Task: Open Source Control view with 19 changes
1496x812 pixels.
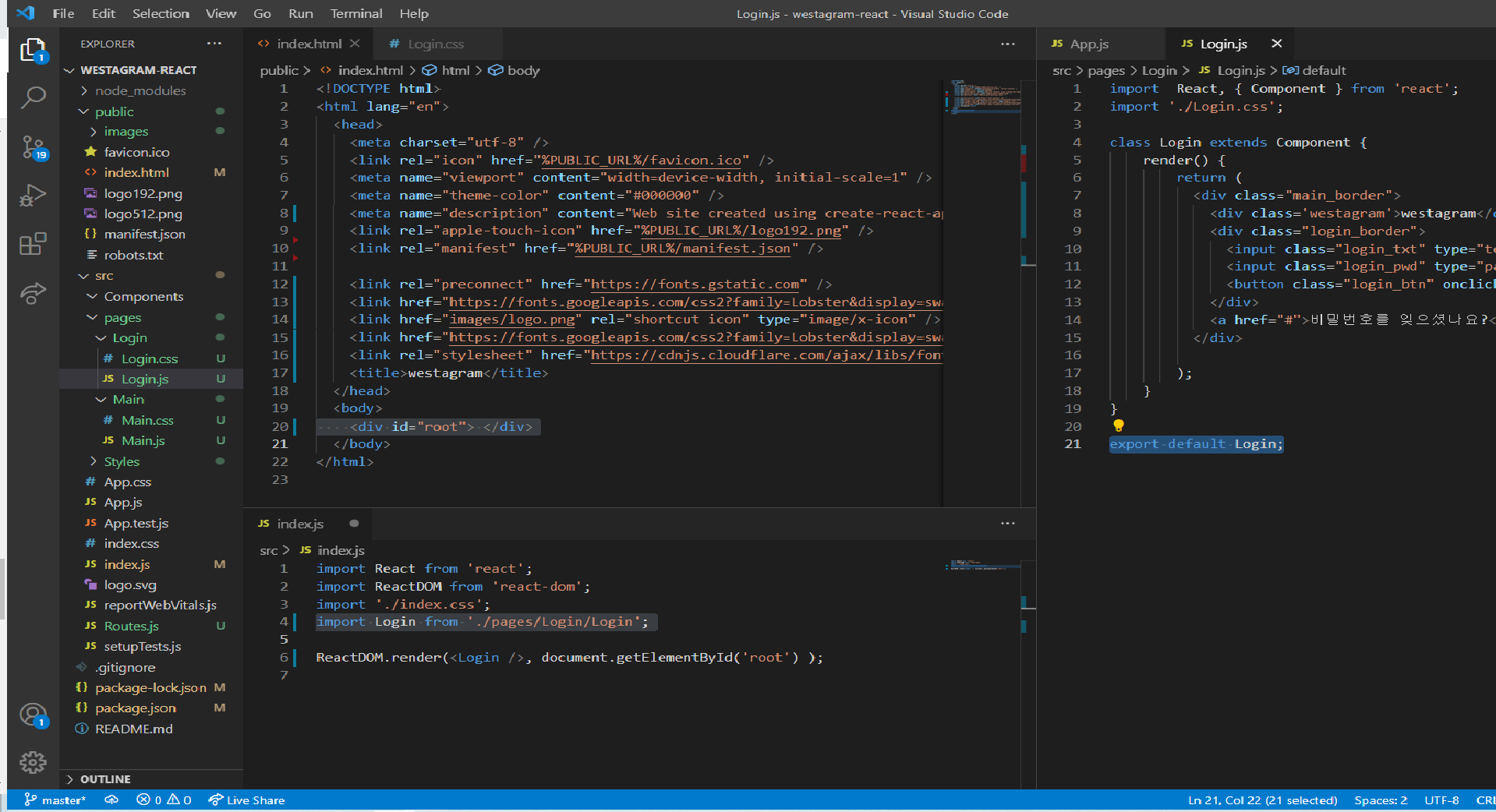Action: pos(34,147)
